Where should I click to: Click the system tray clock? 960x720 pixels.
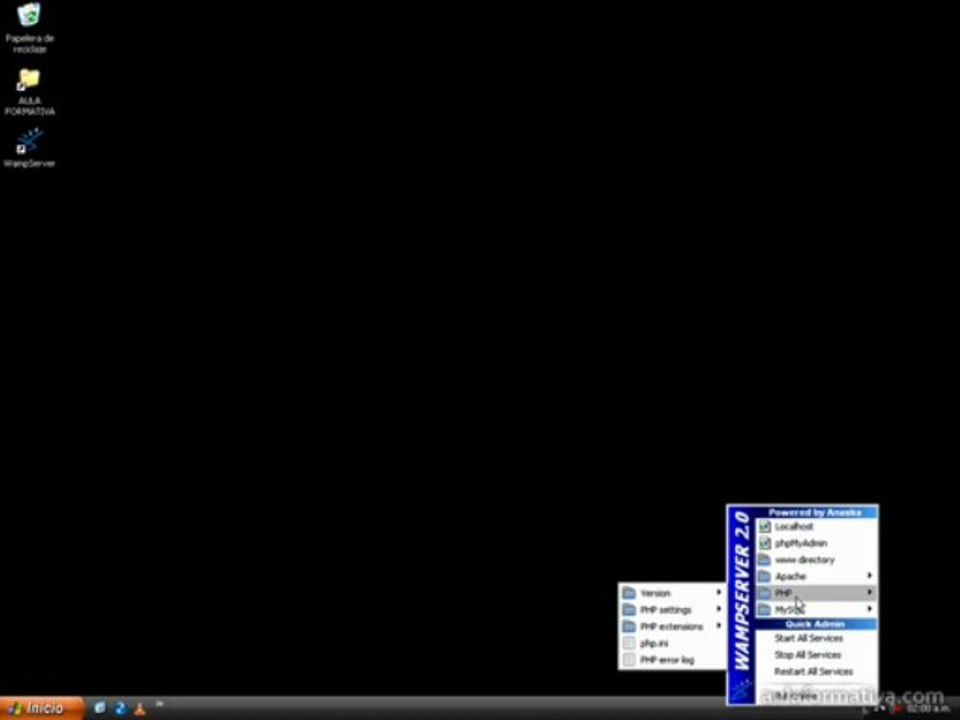click(929, 709)
